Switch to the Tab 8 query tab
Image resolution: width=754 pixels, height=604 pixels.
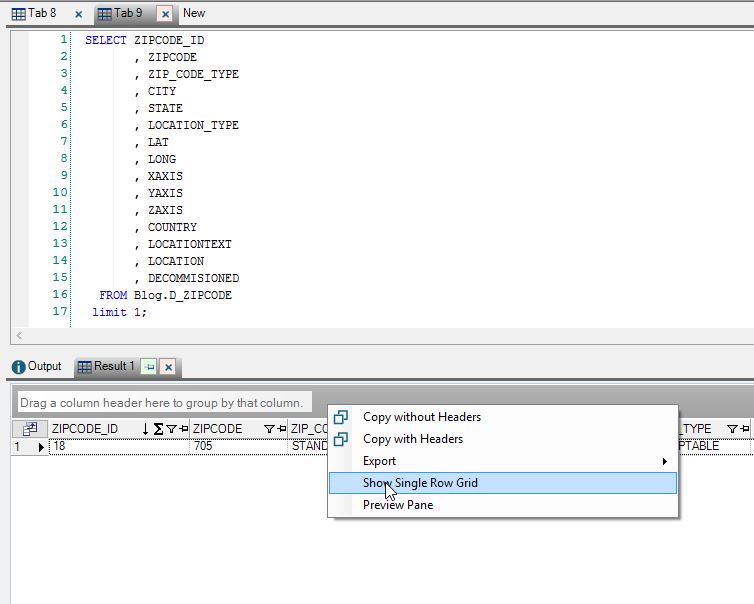(x=34, y=13)
